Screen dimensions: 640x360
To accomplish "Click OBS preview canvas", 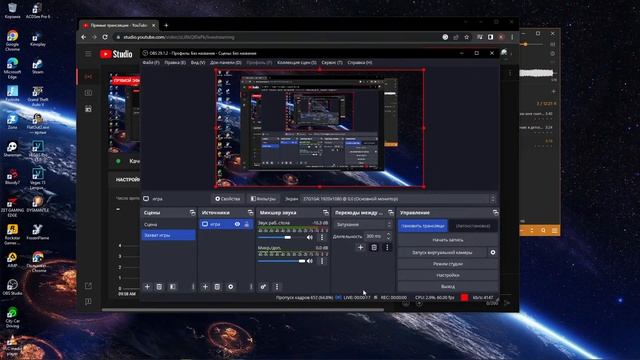I will point(320,128).
